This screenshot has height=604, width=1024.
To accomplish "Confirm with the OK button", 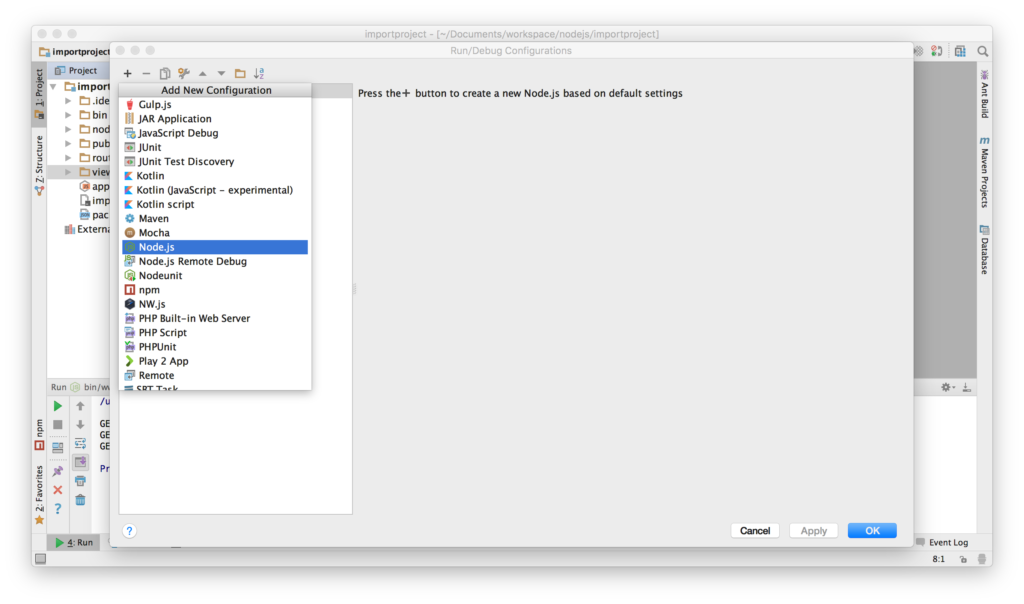I will [x=872, y=531].
